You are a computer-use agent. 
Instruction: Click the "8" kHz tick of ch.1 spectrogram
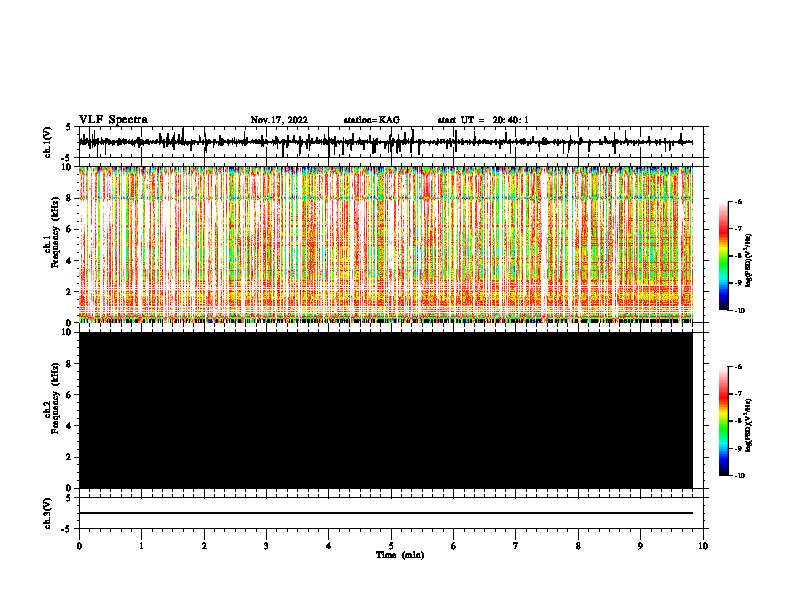click(70, 198)
